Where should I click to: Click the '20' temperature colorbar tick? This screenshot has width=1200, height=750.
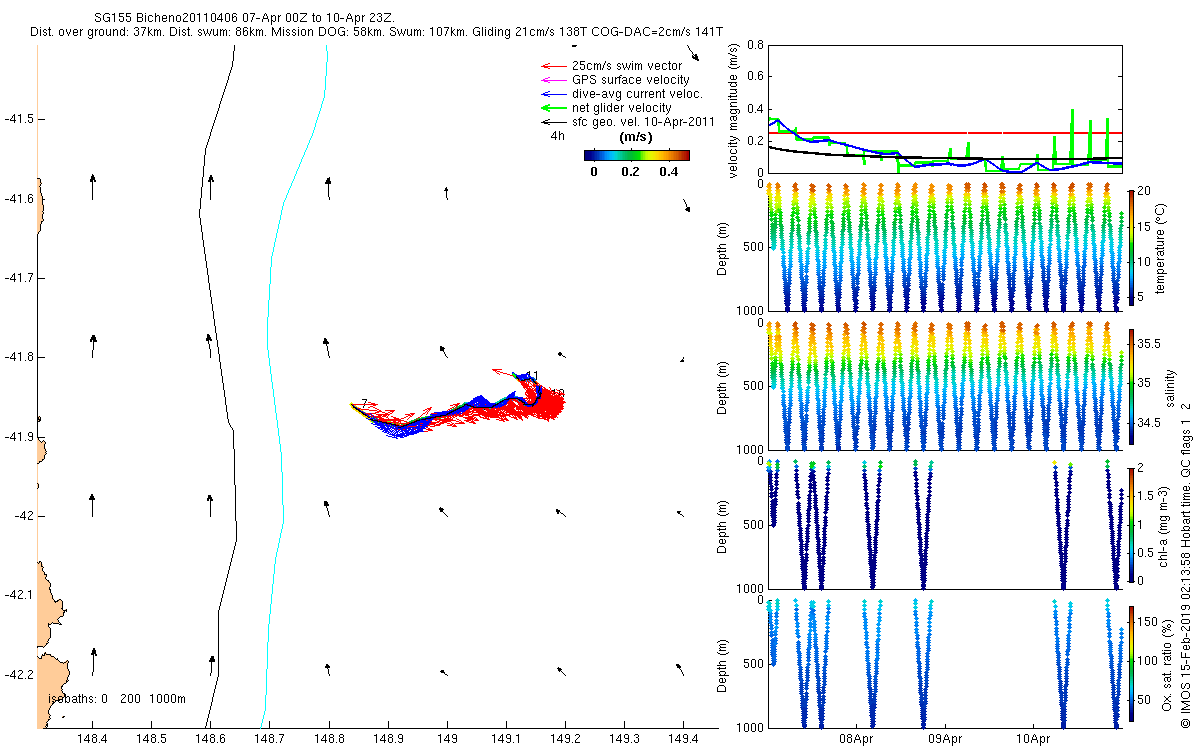[x=1143, y=190]
